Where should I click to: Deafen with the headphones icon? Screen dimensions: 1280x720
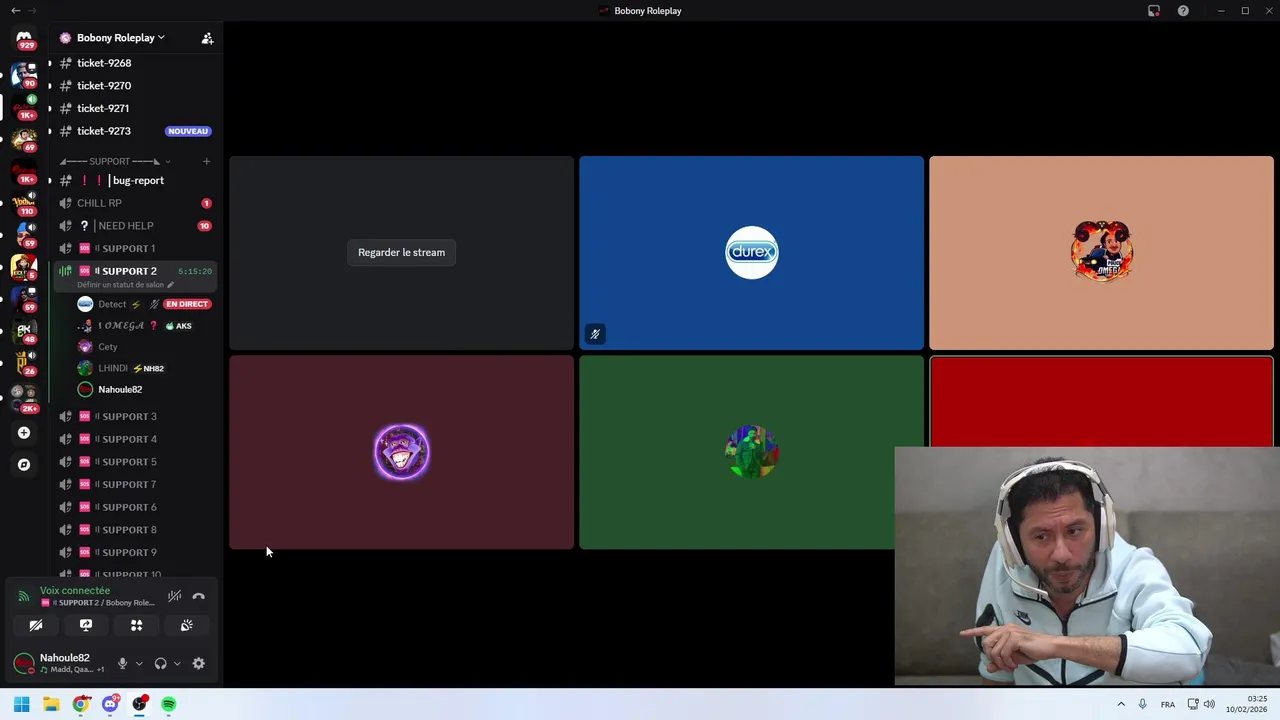(160, 663)
